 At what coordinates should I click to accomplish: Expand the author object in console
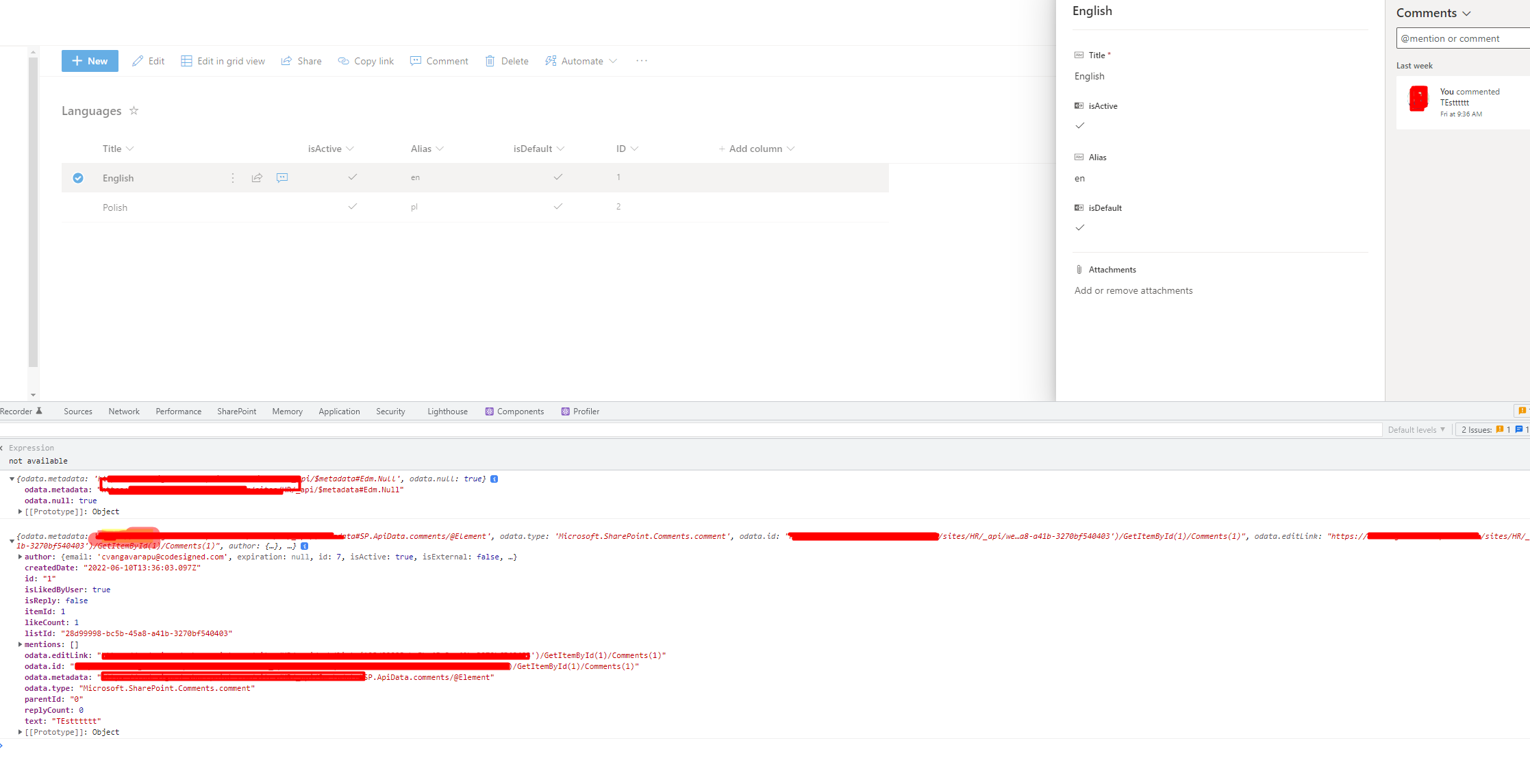pyautogui.click(x=20, y=557)
